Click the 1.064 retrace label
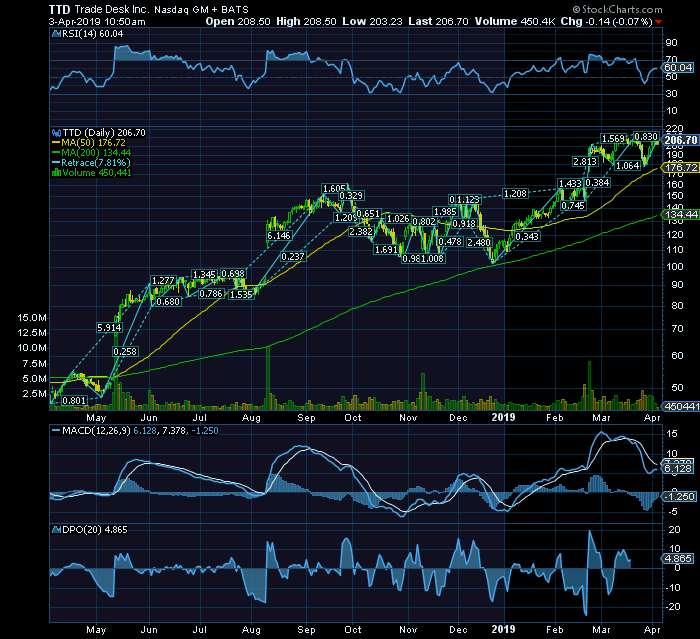Screen dimensions: 700x639 pyautogui.click(x=628, y=166)
